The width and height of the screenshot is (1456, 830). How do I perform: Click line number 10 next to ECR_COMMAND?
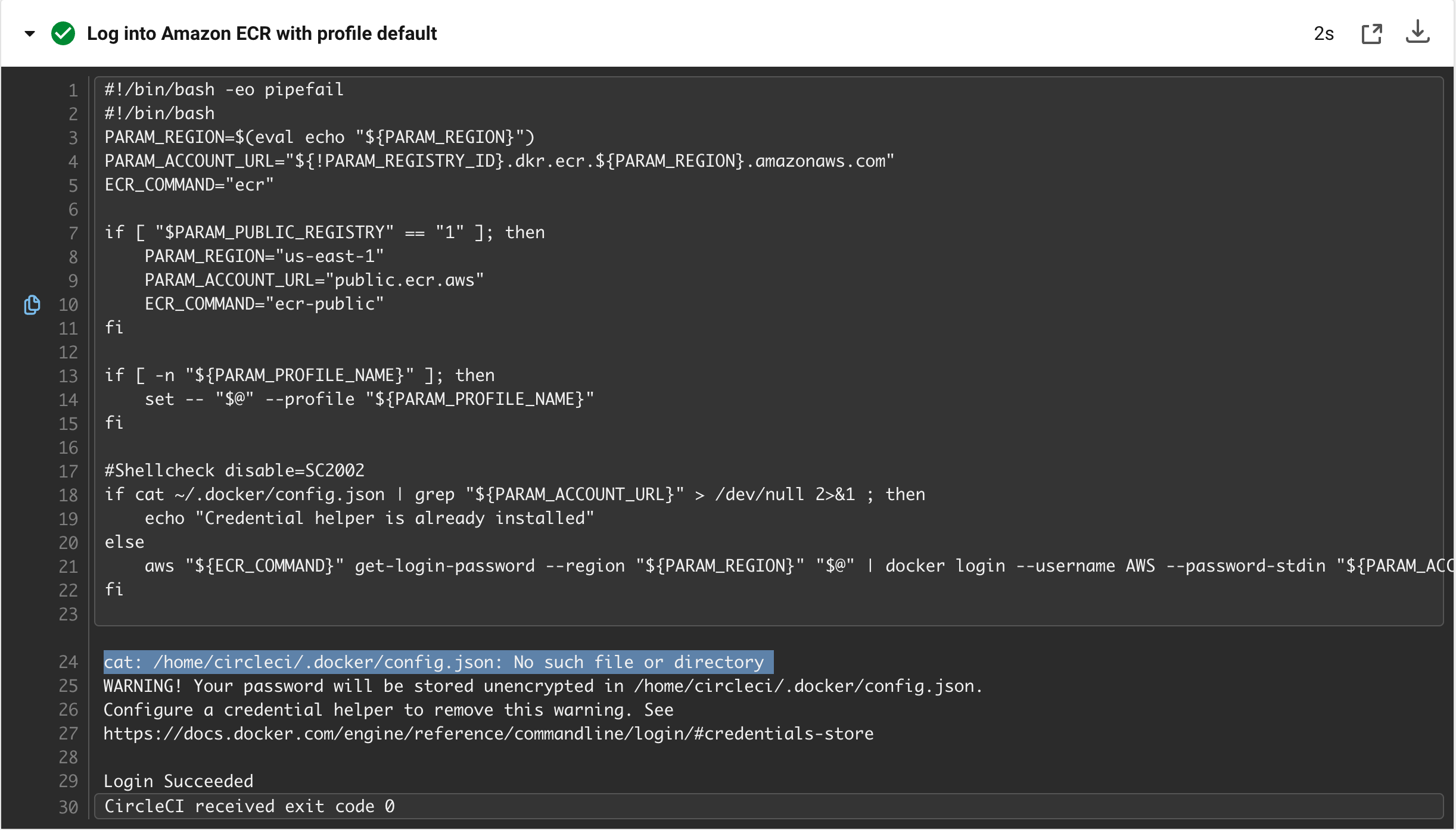point(68,305)
